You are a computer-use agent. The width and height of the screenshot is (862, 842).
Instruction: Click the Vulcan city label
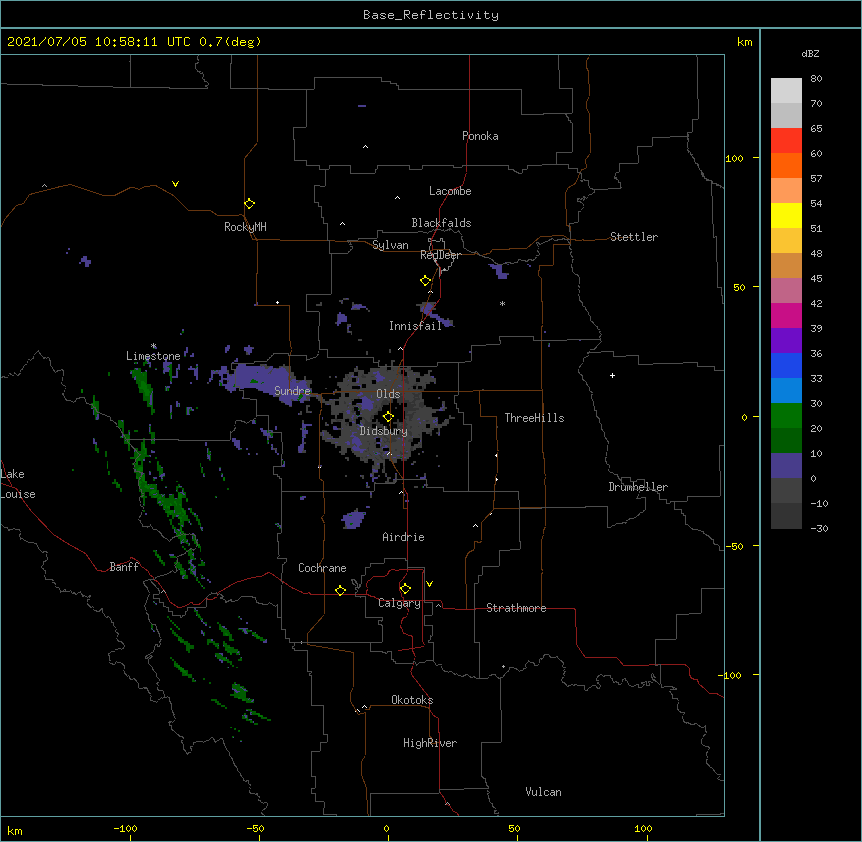pyautogui.click(x=543, y=792)
